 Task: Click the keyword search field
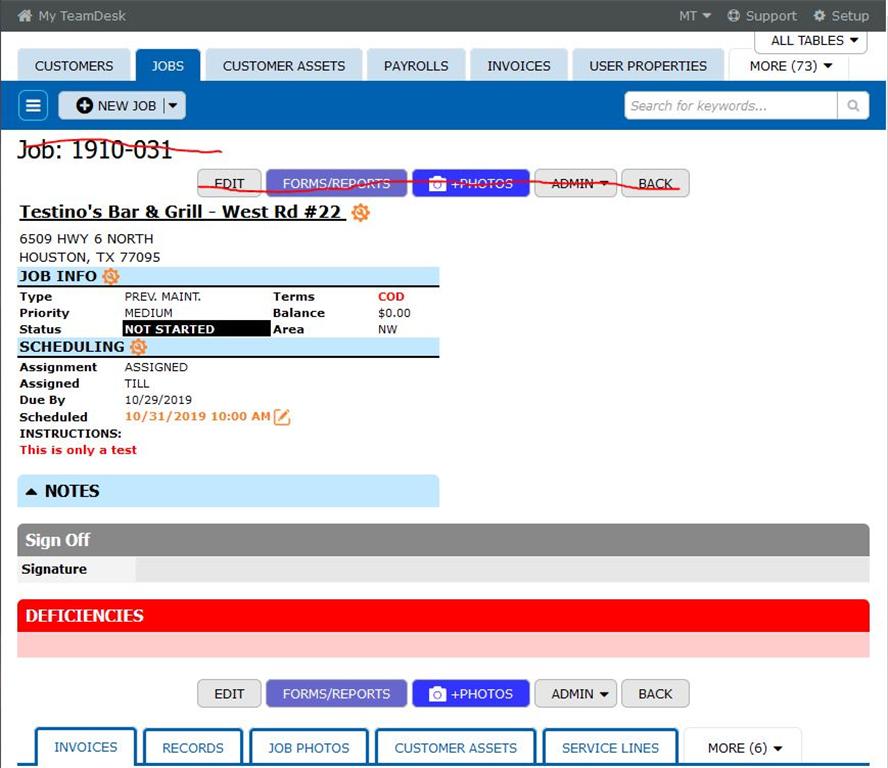[730, 106]
